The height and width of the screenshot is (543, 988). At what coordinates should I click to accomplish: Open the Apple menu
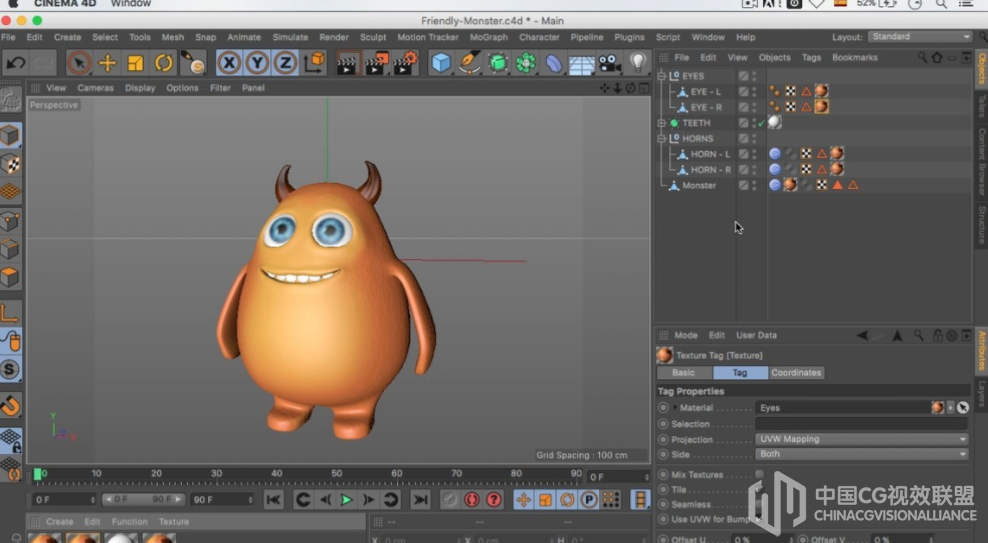click(x=13, y=4)
